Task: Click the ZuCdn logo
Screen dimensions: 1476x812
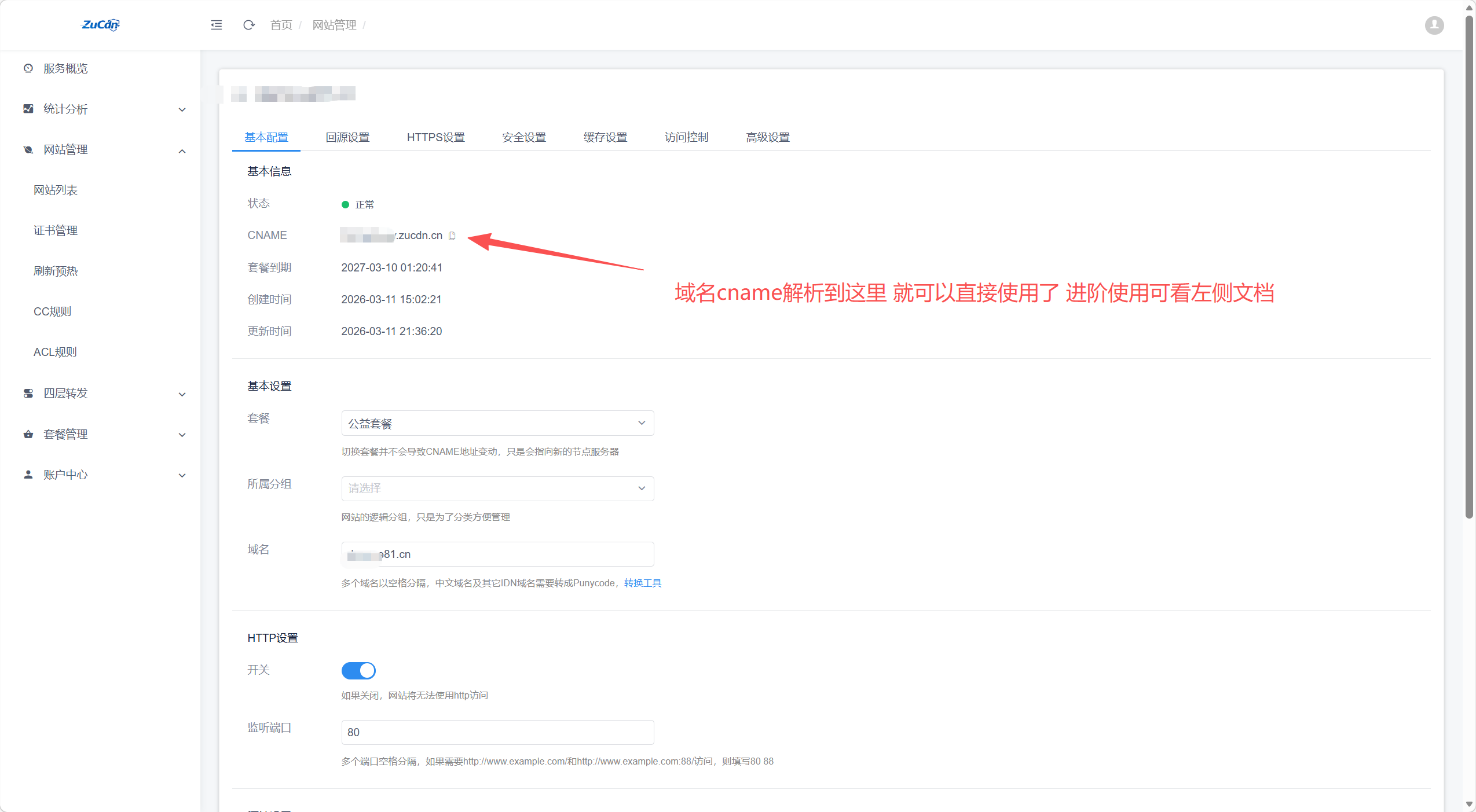Action: [x=100, y=25]
